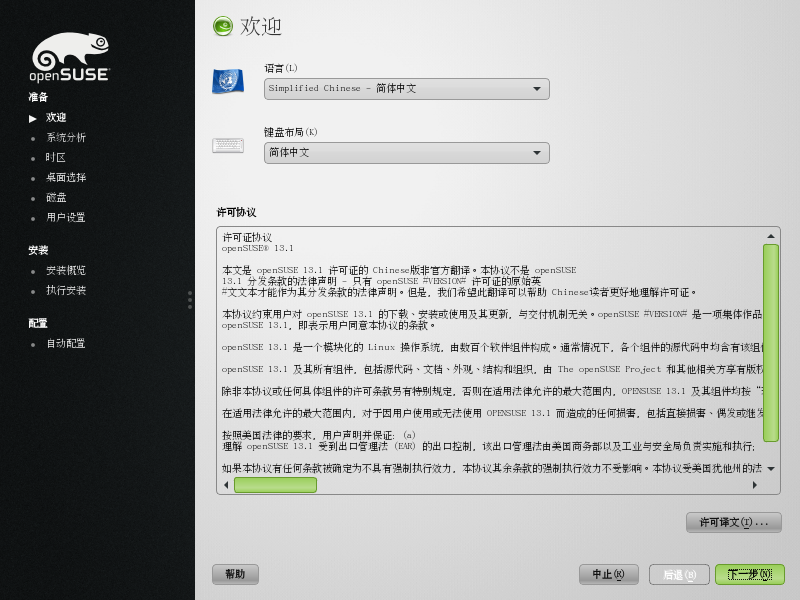Select 执行安装 step in sidebar
Screen dimensions: 800x600
click(x=66, y=290)
